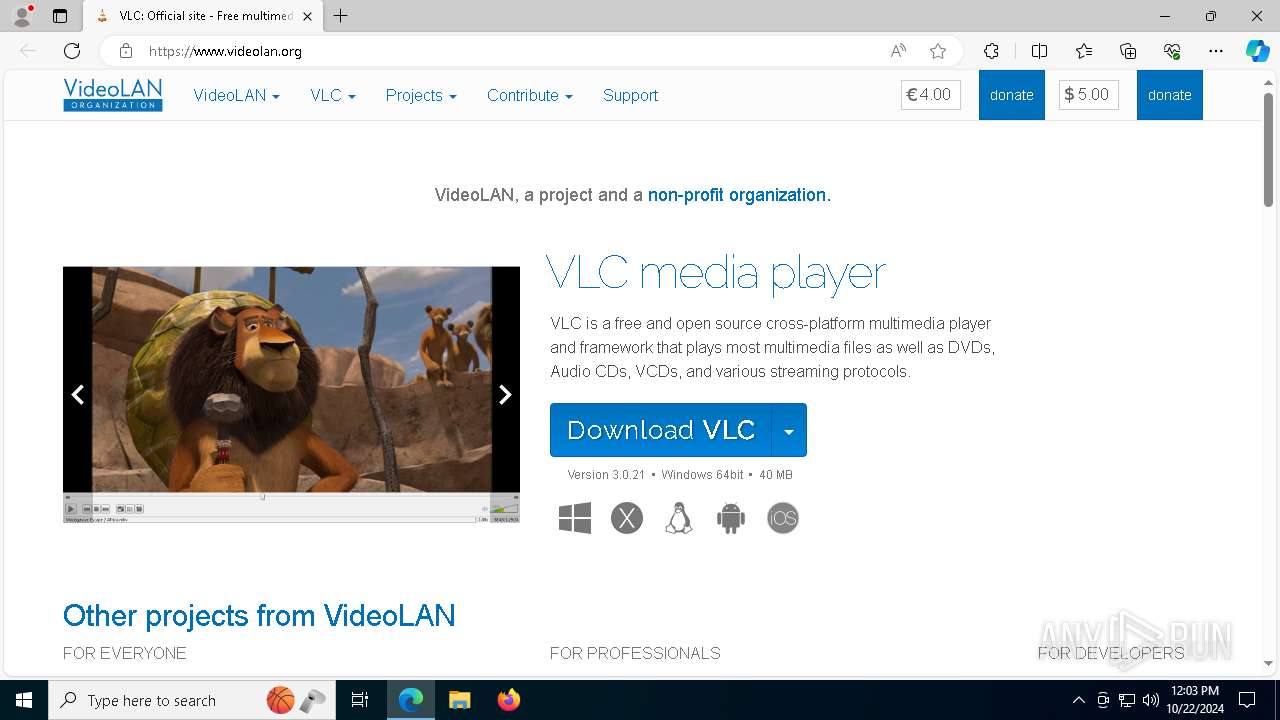
Task: Open the macOS X download icon
Action: [x=627, y=518]
